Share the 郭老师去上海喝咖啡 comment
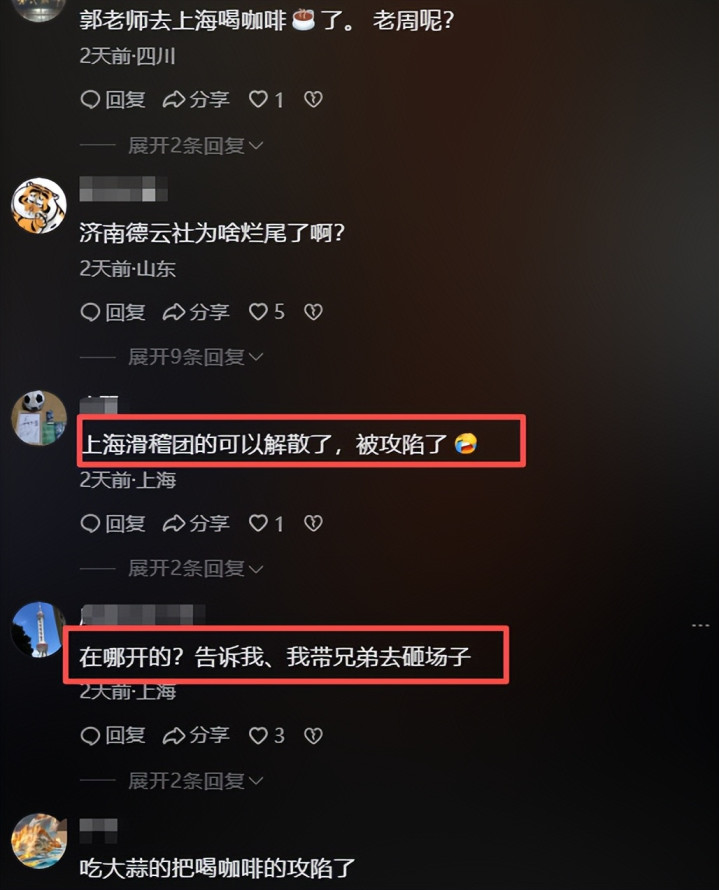This screenshot has width=719, height=890. 196,100
